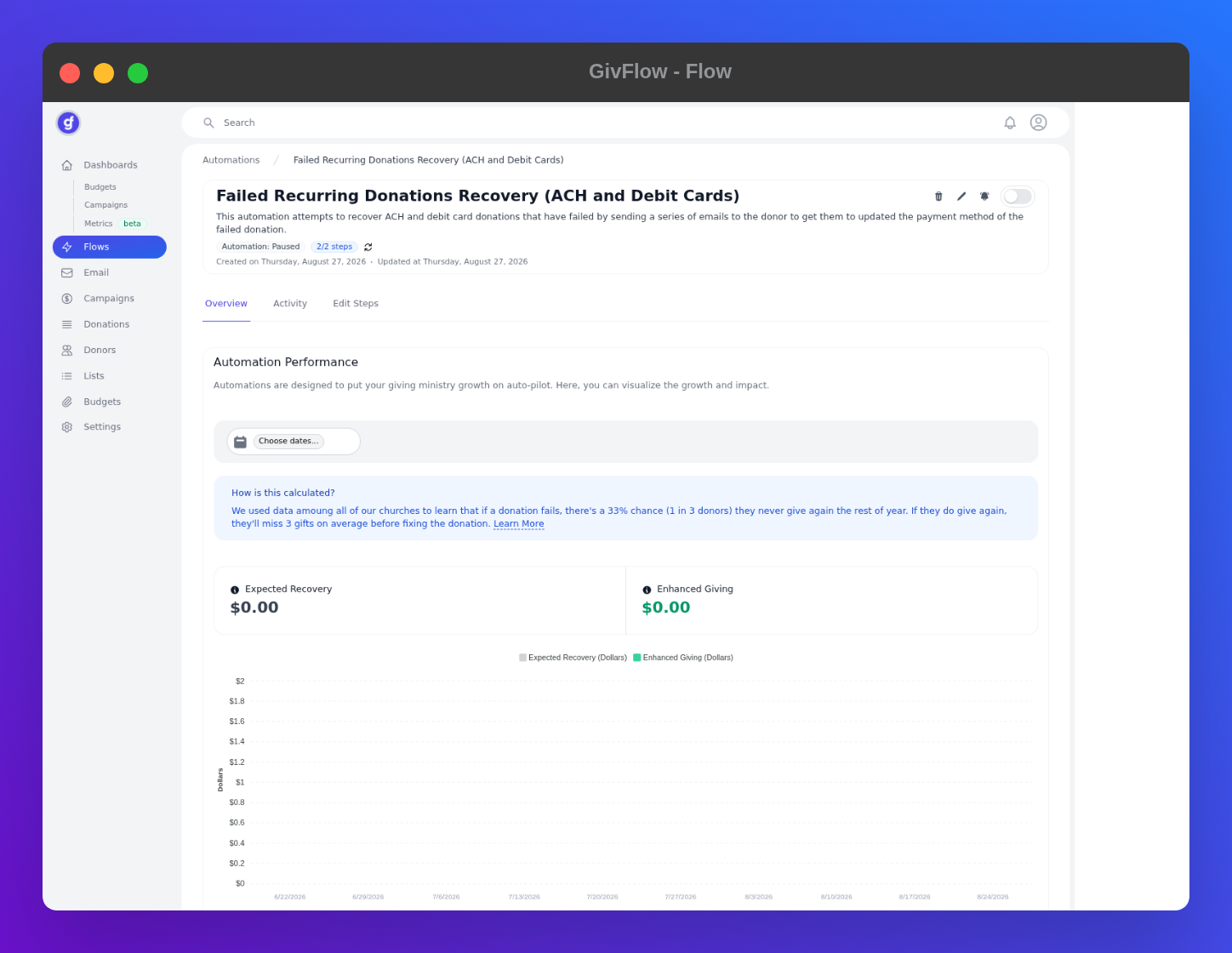Click the 7/13/2026 chart axis label
1232x953 pixels.
point(524,897)
